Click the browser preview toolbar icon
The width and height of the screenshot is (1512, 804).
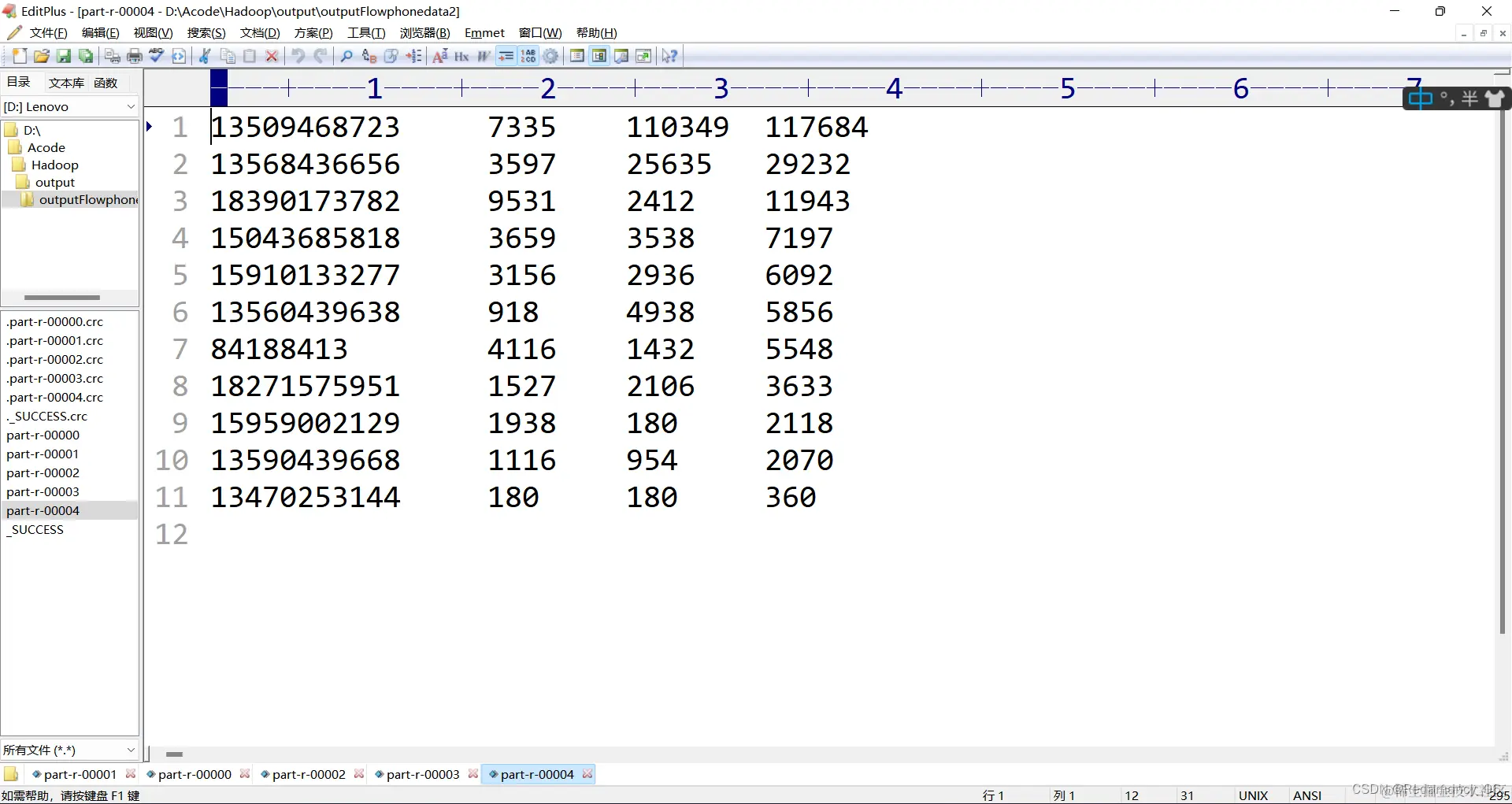[x=643, y=56]
